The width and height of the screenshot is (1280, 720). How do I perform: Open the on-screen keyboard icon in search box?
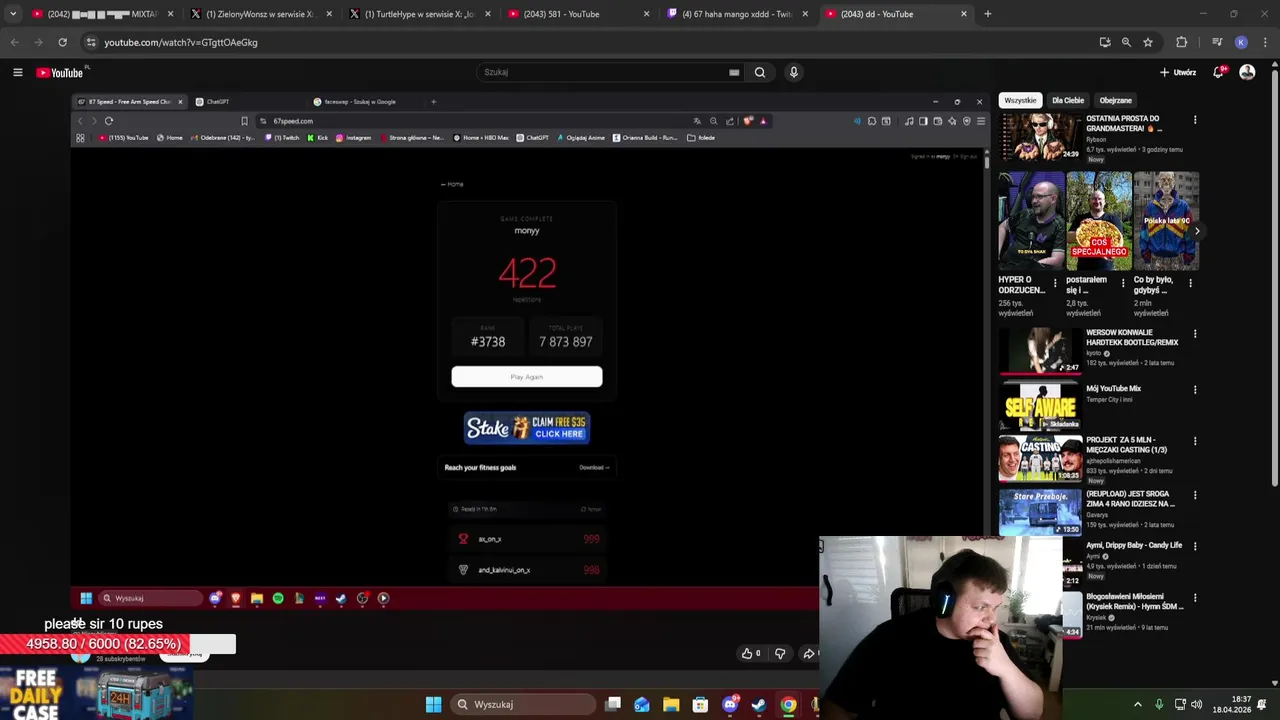click(734, 72)
